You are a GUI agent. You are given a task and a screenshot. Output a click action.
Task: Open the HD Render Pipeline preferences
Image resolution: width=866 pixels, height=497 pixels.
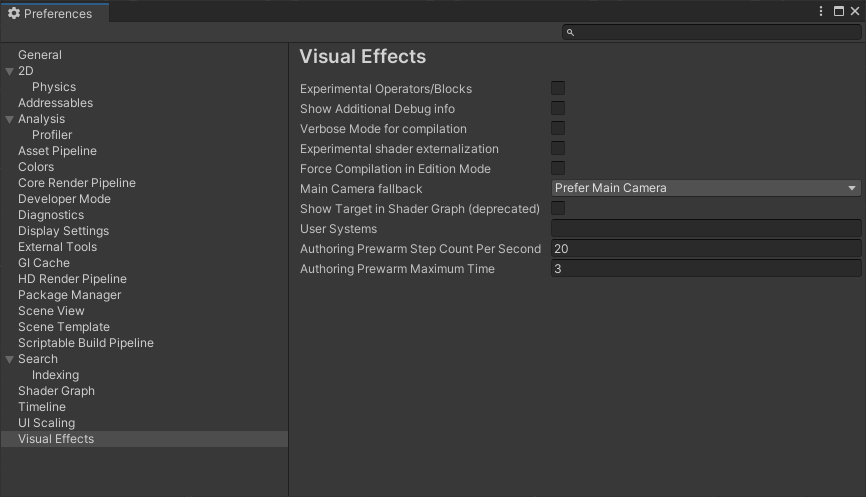coord(72,279)
